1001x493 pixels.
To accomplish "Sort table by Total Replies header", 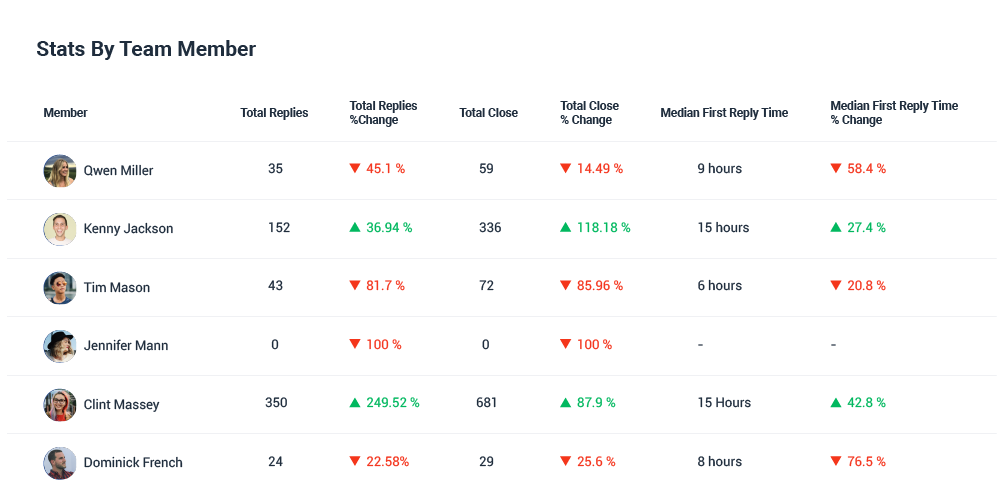I will (x=274, y=113).
